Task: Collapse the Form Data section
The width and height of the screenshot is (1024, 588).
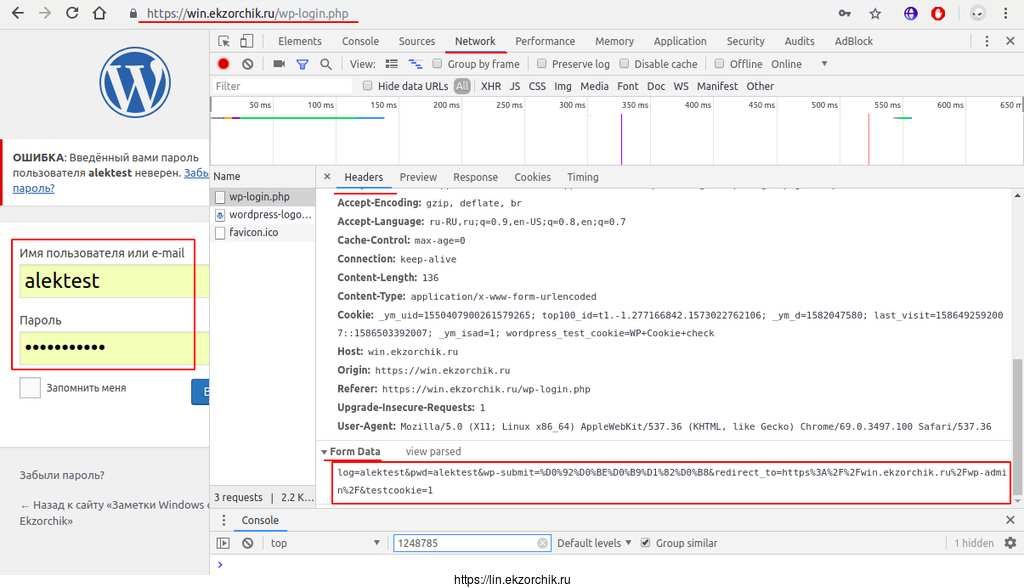Action: click(324, 452)
